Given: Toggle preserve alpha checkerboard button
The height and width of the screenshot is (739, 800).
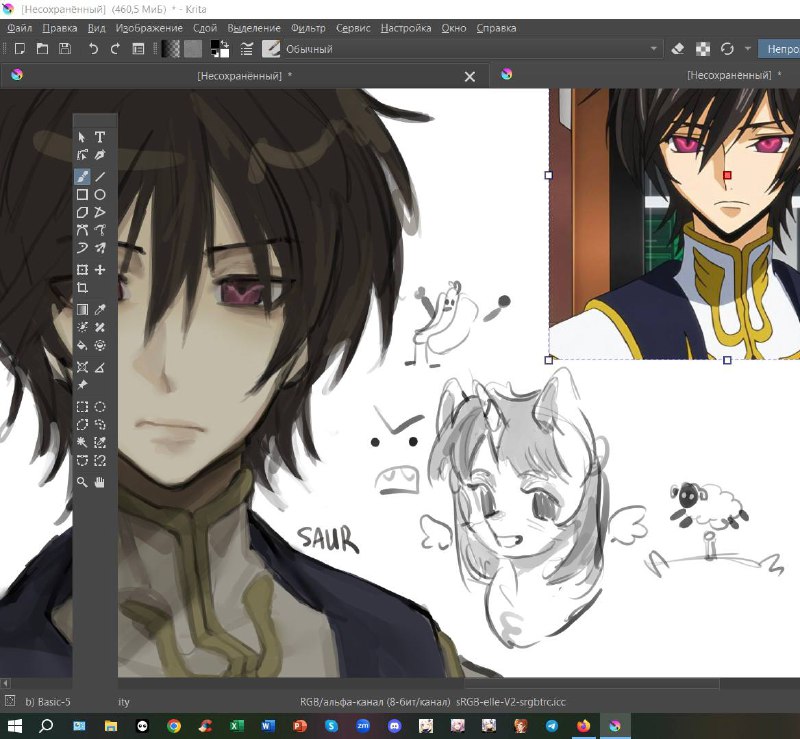Looking at the screenshot, I should click(x=703, y=49).
